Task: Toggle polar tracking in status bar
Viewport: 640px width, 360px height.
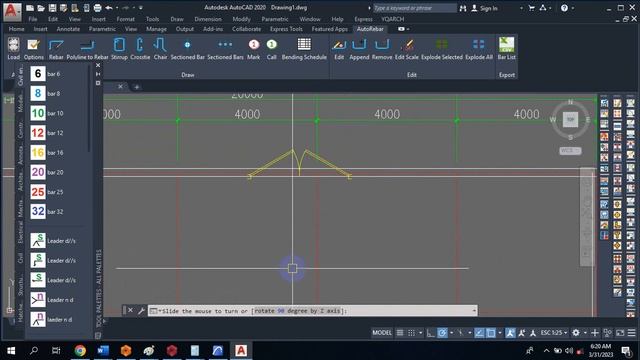Action: point(442,333)
